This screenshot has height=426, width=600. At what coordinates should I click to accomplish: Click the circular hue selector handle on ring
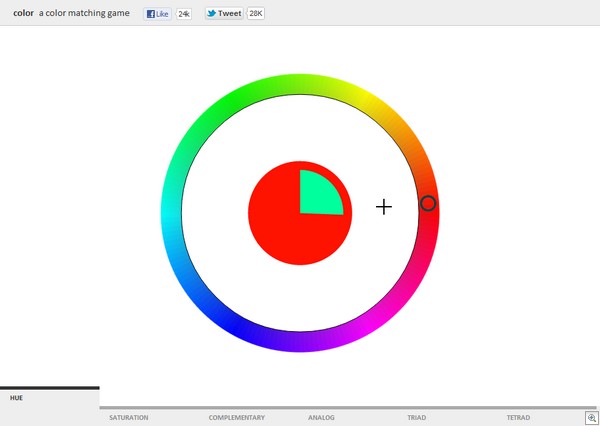(428, 203)
